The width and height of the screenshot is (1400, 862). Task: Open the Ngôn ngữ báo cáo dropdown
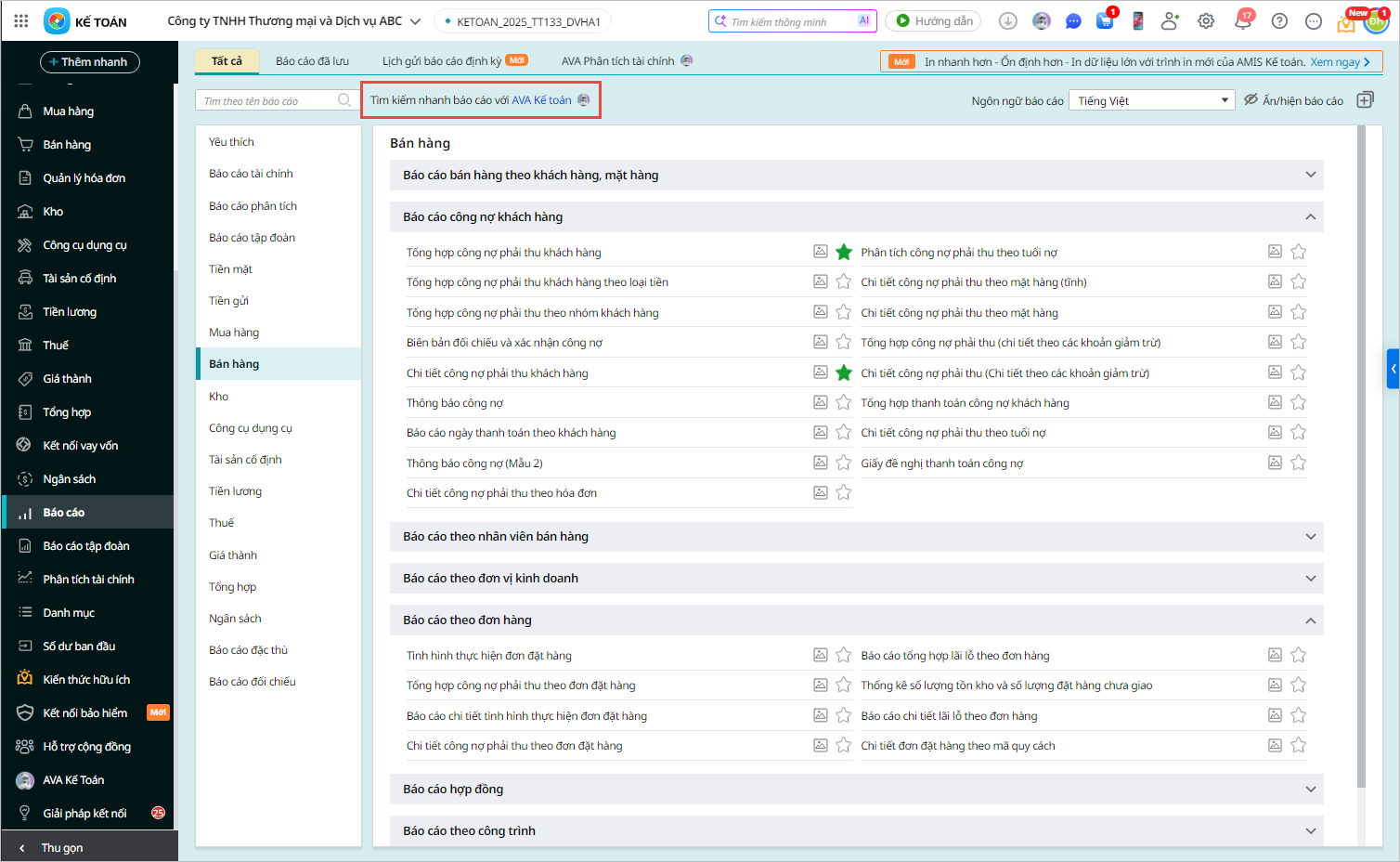(x=1152, y=100)
